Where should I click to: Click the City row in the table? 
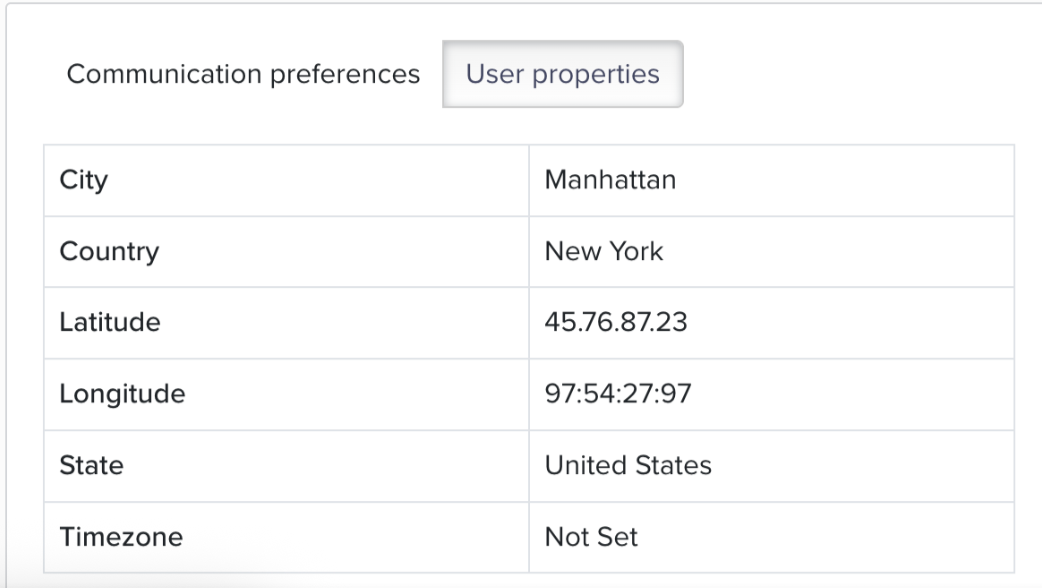(285, 181)
